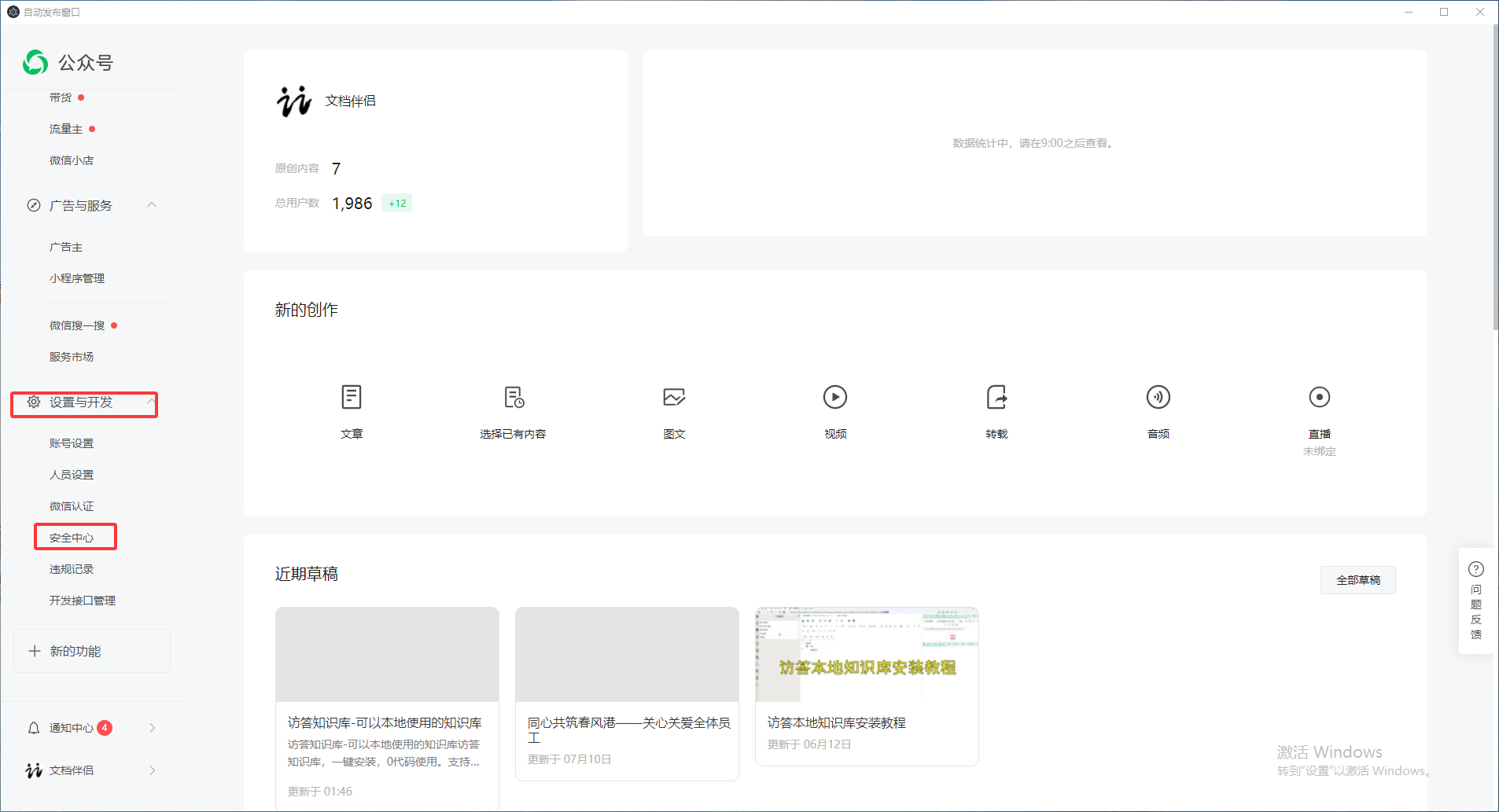This screenshot has width=1499, height=812.
Task: Open 安全中心 security center
Action: tap(76, 537)
